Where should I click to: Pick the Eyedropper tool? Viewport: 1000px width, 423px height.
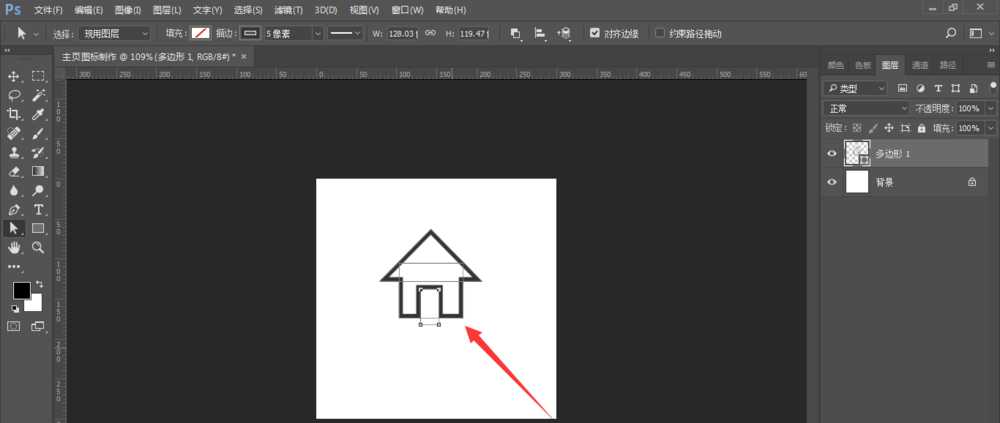(x=39, y=114)
